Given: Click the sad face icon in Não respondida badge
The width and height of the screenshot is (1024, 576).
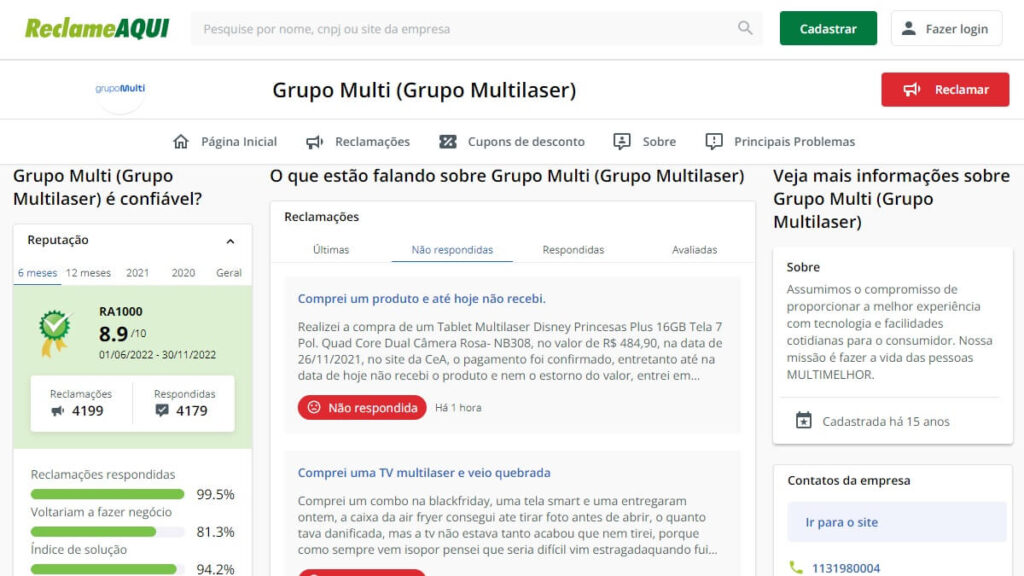Looking at the screenshot, I should [x=314, y=408].
